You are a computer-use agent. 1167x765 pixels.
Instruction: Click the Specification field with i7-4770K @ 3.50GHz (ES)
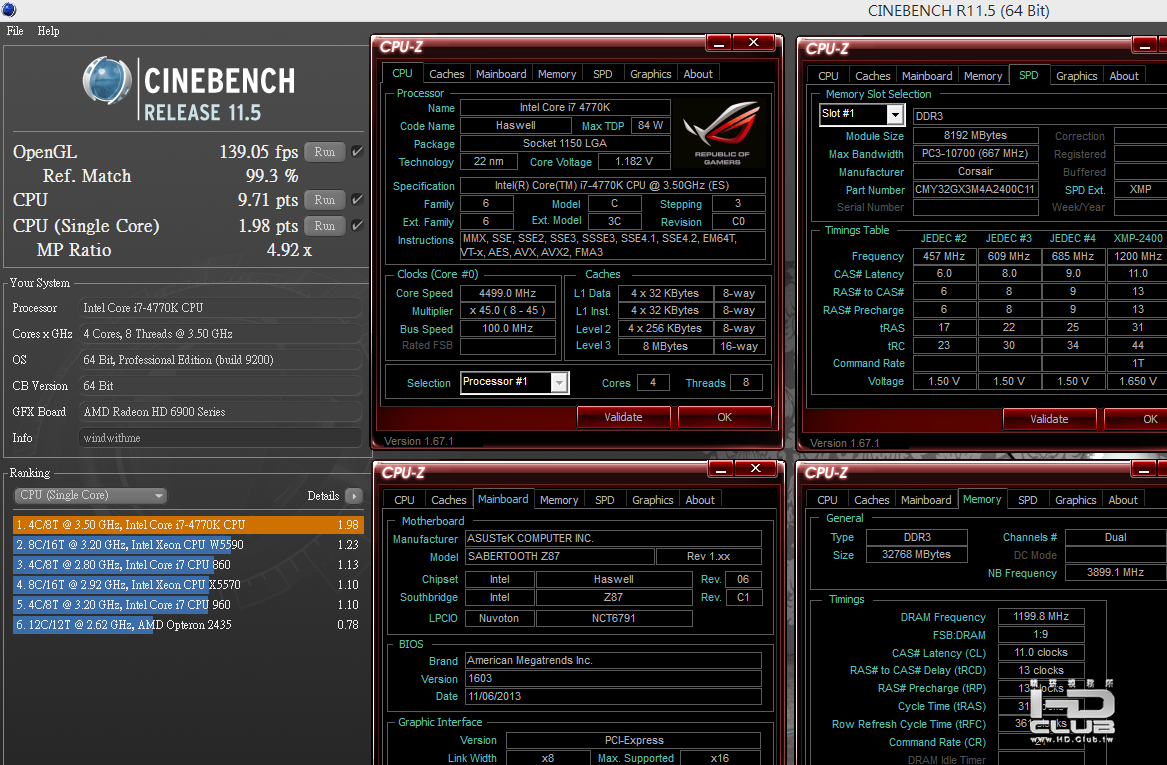613,186
